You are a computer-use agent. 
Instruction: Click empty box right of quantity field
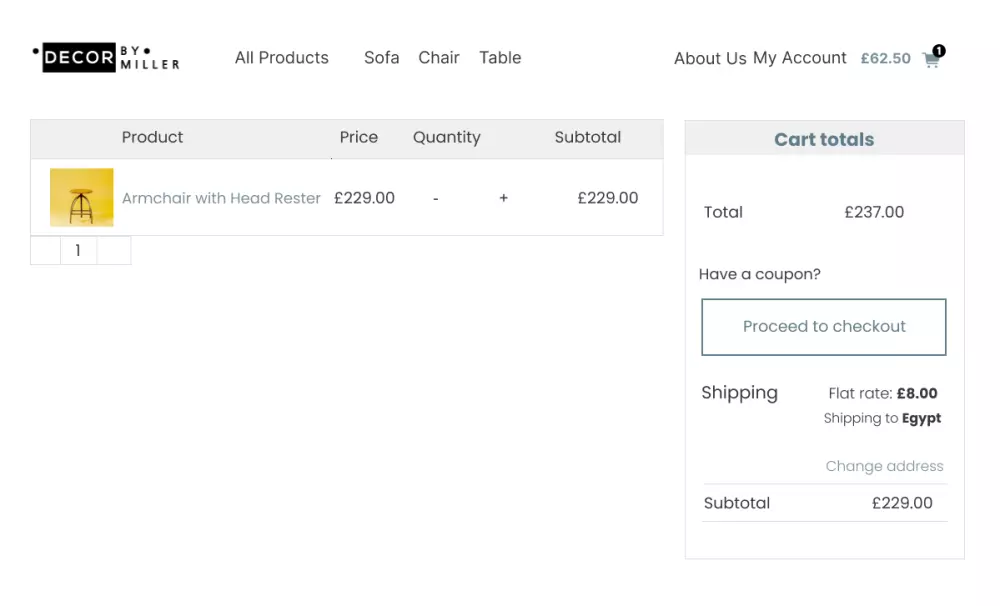pyautogui.click(x=114, y=251)
